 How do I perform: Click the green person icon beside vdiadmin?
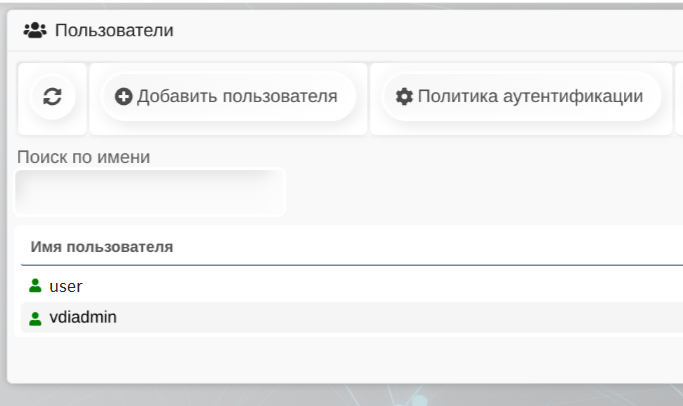tap(36, 318)
